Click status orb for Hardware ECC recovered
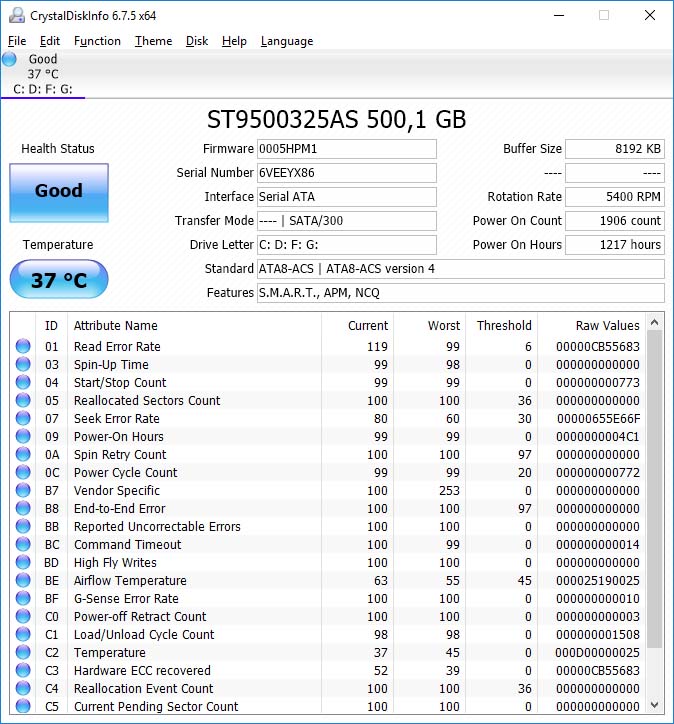674x724 pixels. 23,670
